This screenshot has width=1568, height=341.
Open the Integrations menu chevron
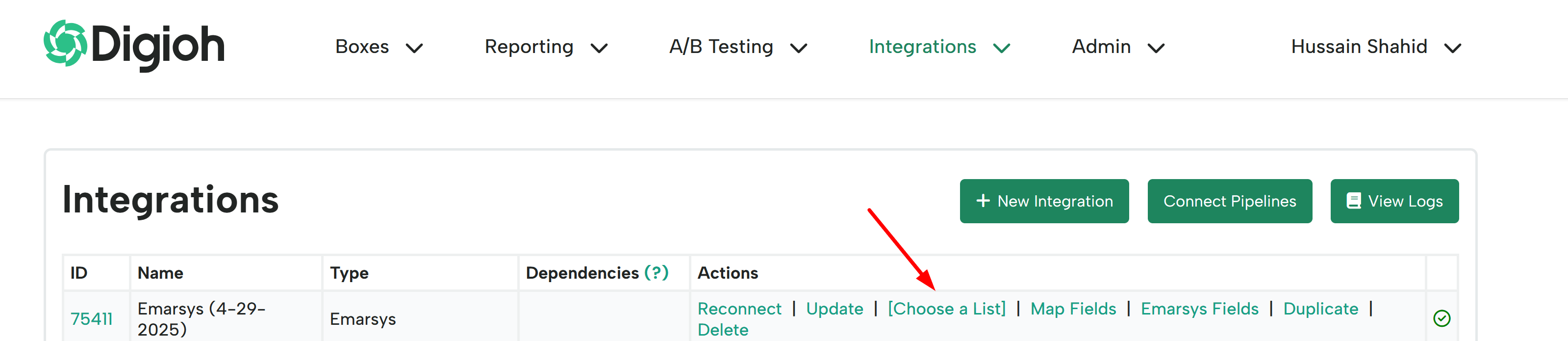pyautogui.click(x=1002, y=48)
